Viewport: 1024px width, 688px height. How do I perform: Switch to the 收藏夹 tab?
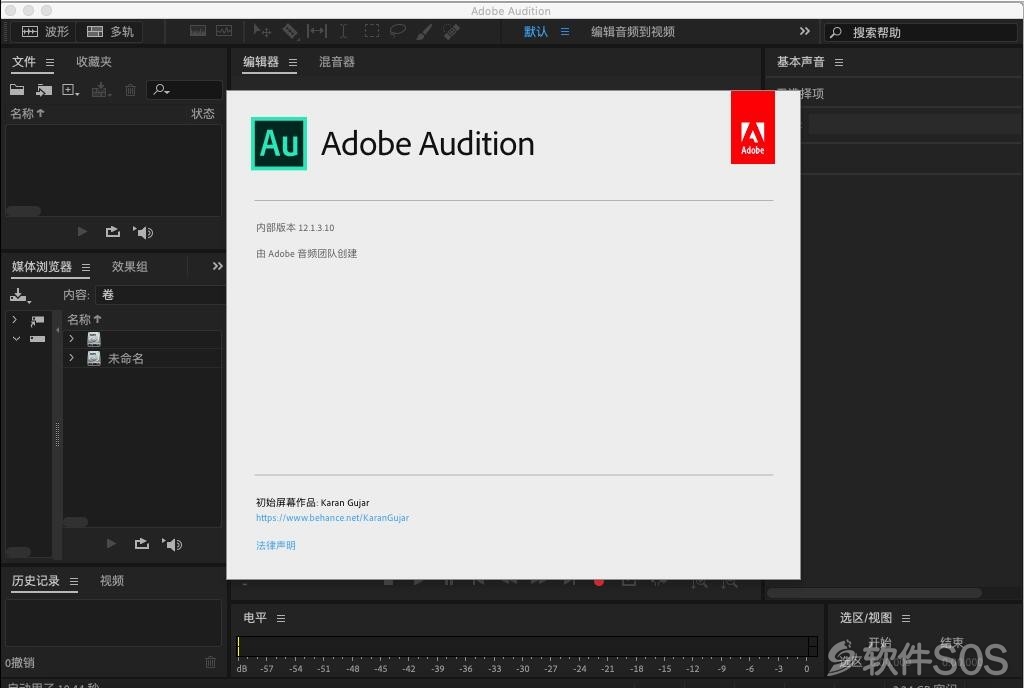93,61
